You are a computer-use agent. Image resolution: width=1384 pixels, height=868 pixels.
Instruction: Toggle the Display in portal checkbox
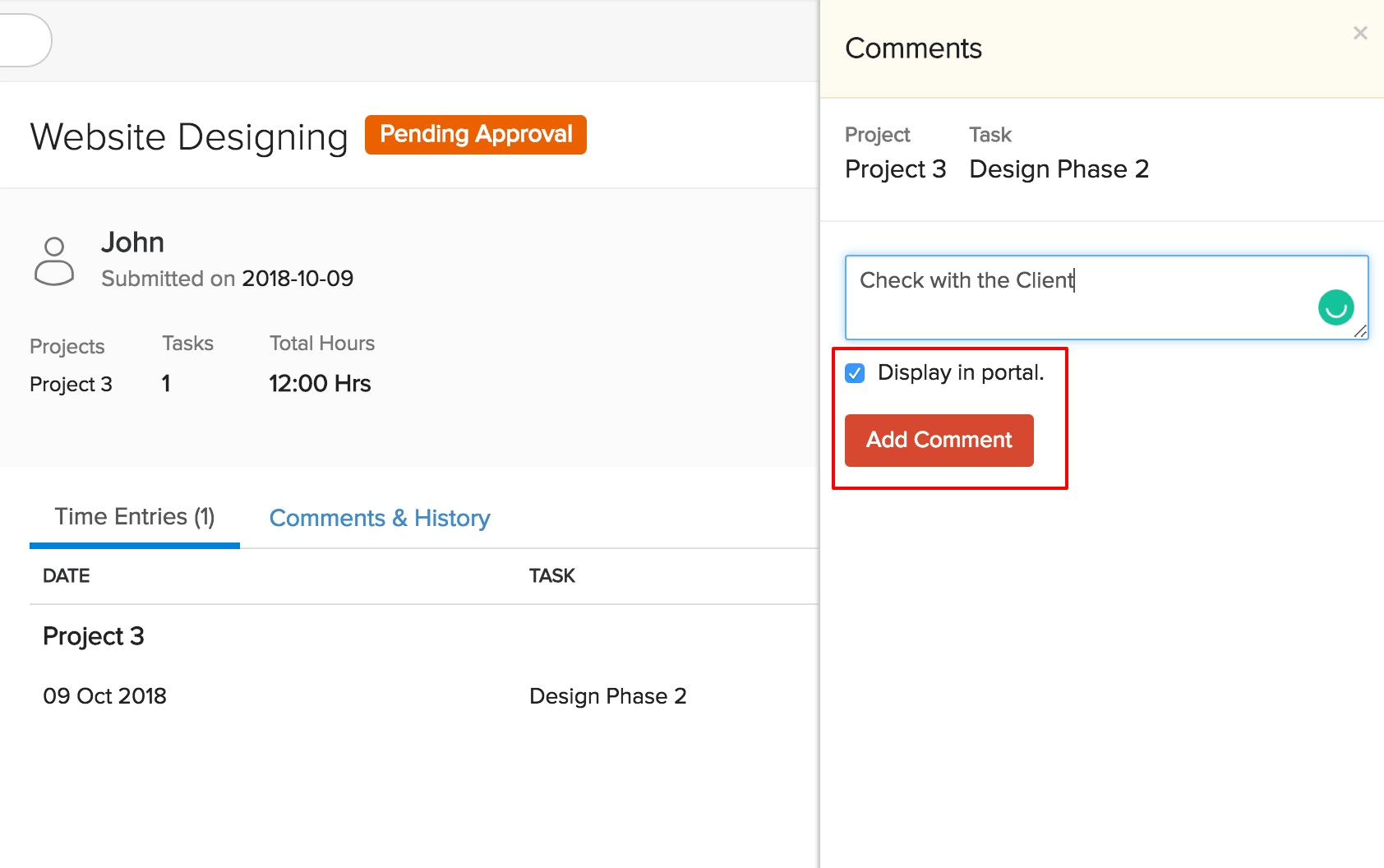click(x=855, y=373)
